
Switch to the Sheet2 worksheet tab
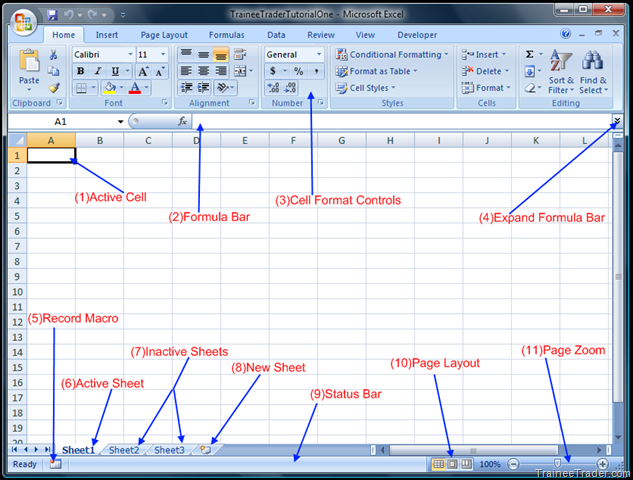point(124,450)
